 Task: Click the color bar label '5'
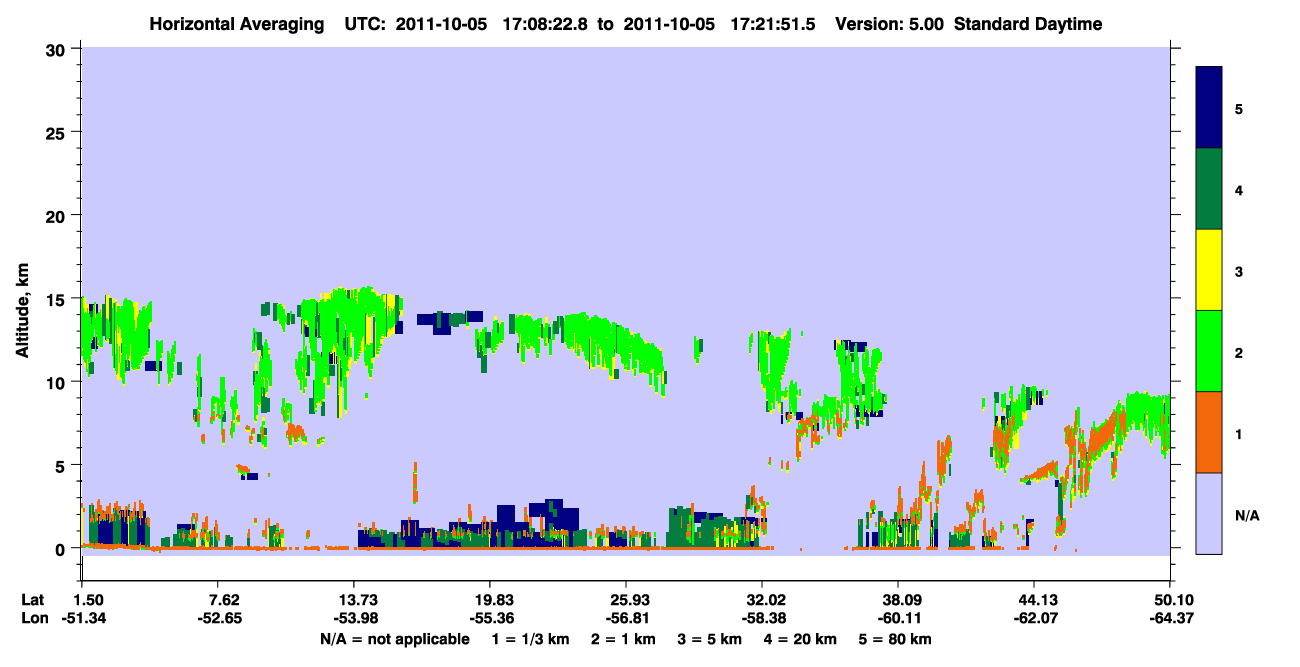[1239, 108]
